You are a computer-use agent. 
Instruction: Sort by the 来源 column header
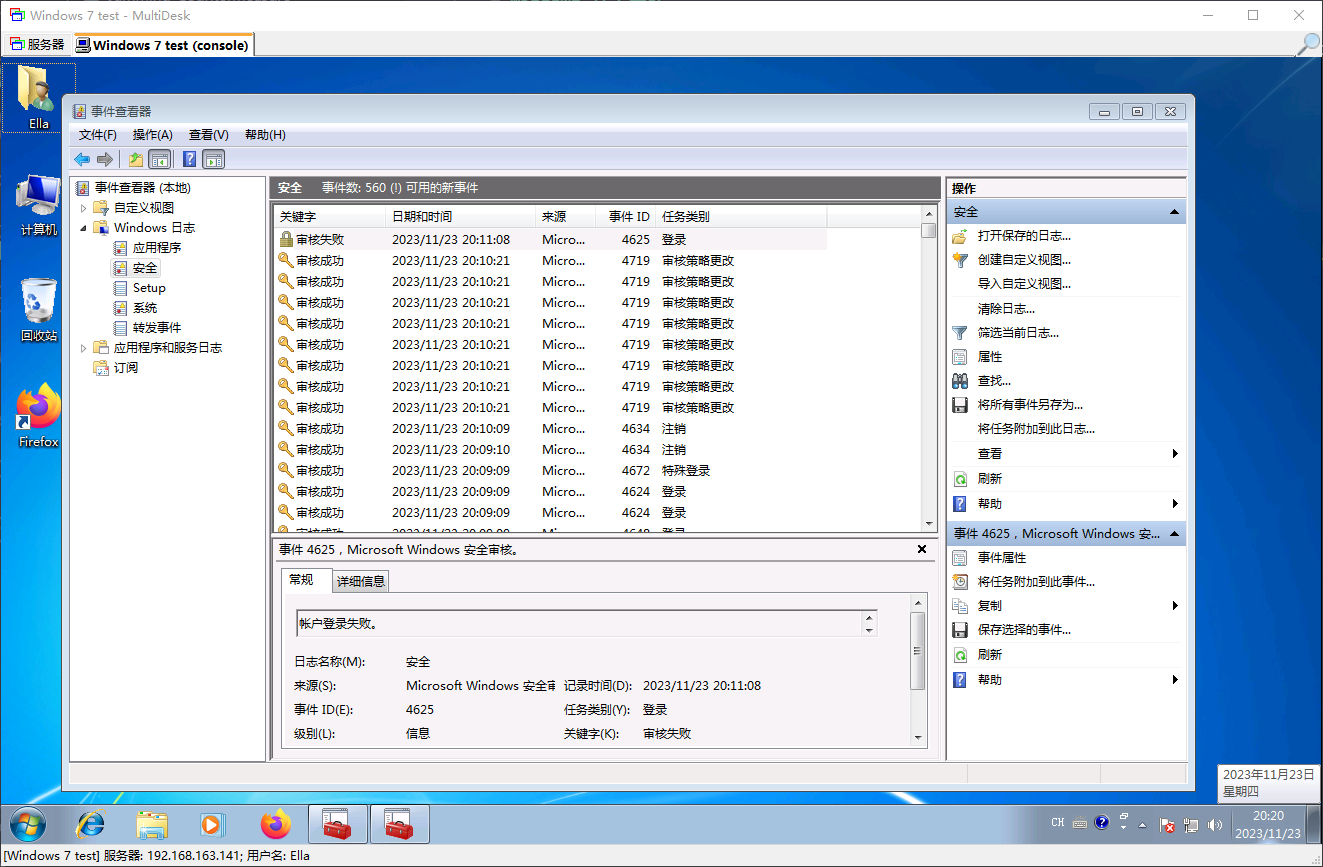(x=566, y=217)
